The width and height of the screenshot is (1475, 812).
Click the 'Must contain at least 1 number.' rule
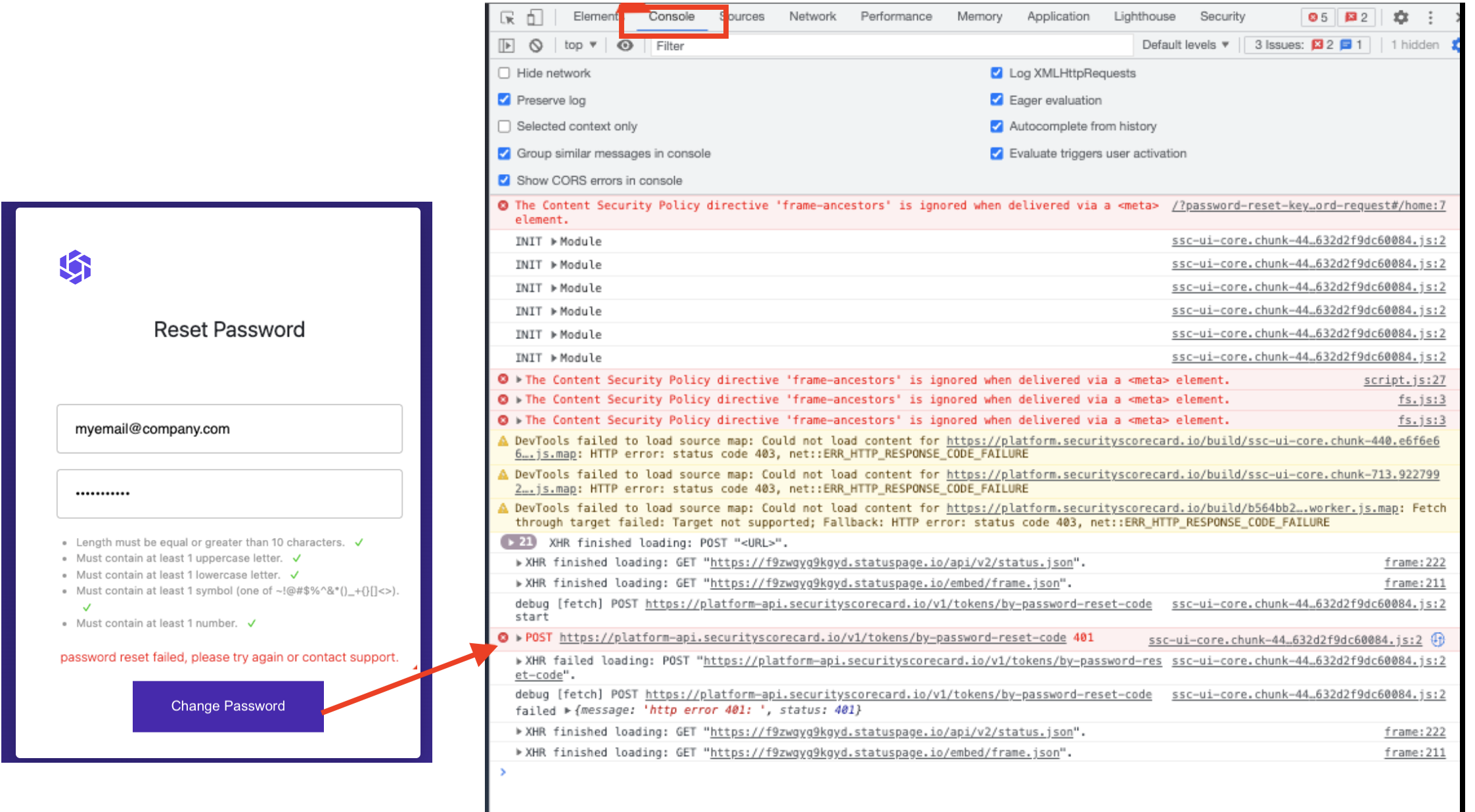click(156, 623)
